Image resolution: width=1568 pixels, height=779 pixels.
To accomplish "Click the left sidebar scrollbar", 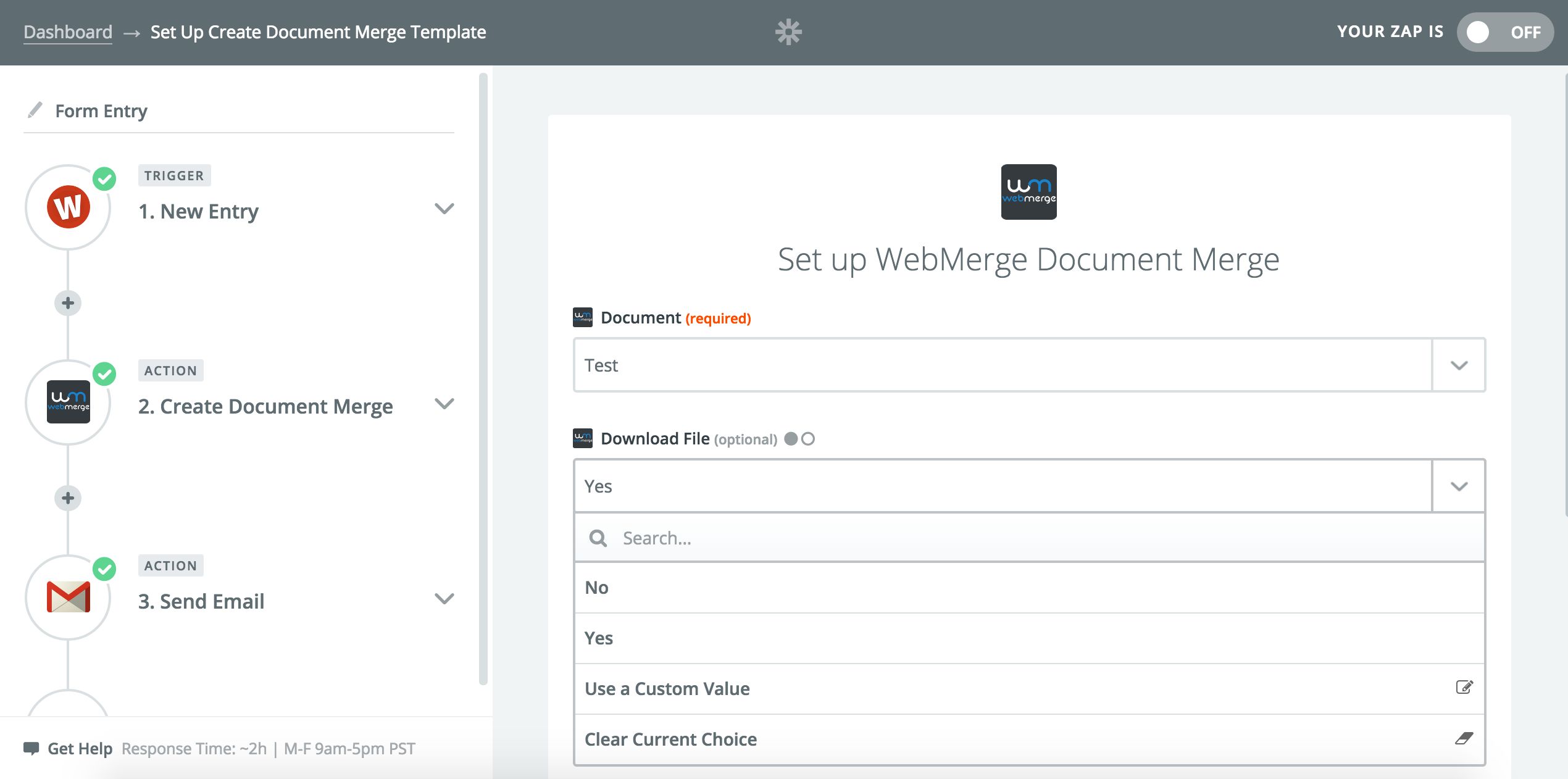I will 483,379.
